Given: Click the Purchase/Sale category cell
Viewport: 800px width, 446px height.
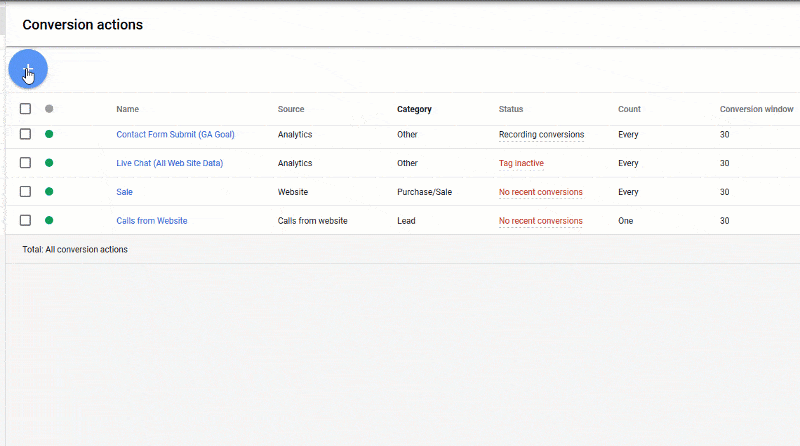Looking at the screenshot, I should tap(424, 192).
